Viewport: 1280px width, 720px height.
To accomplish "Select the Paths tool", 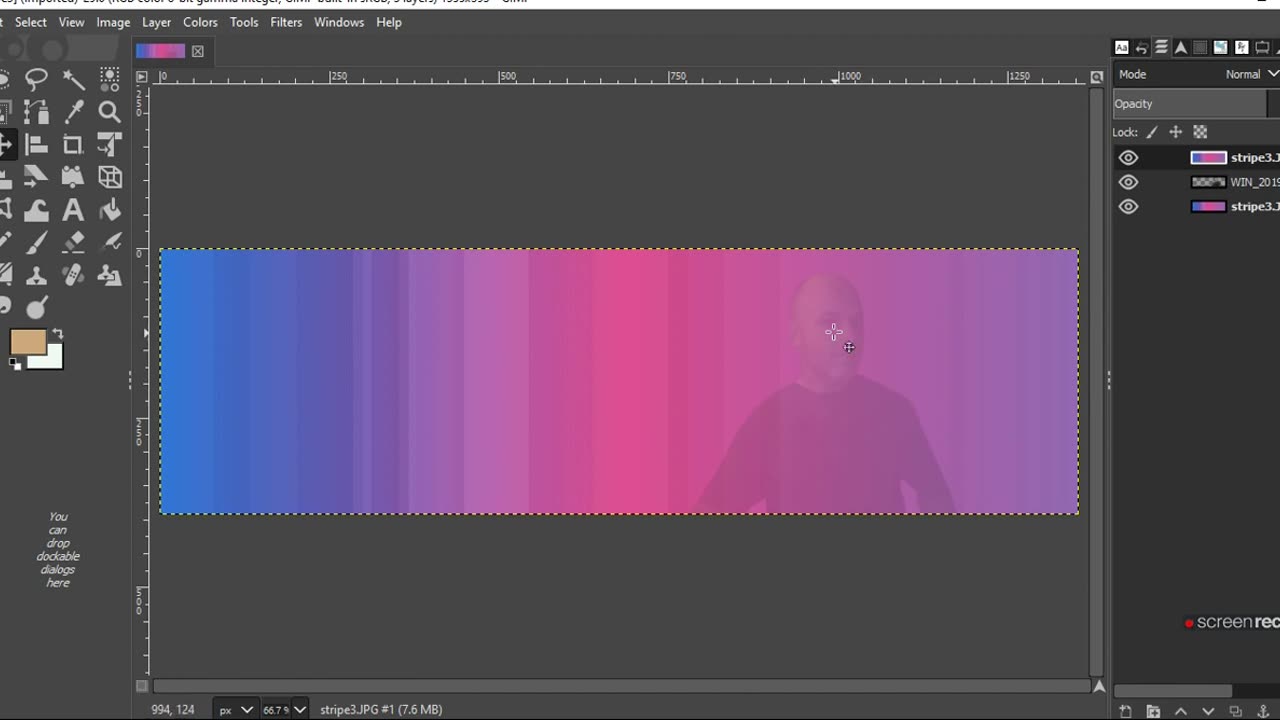I will click(37, 112).
